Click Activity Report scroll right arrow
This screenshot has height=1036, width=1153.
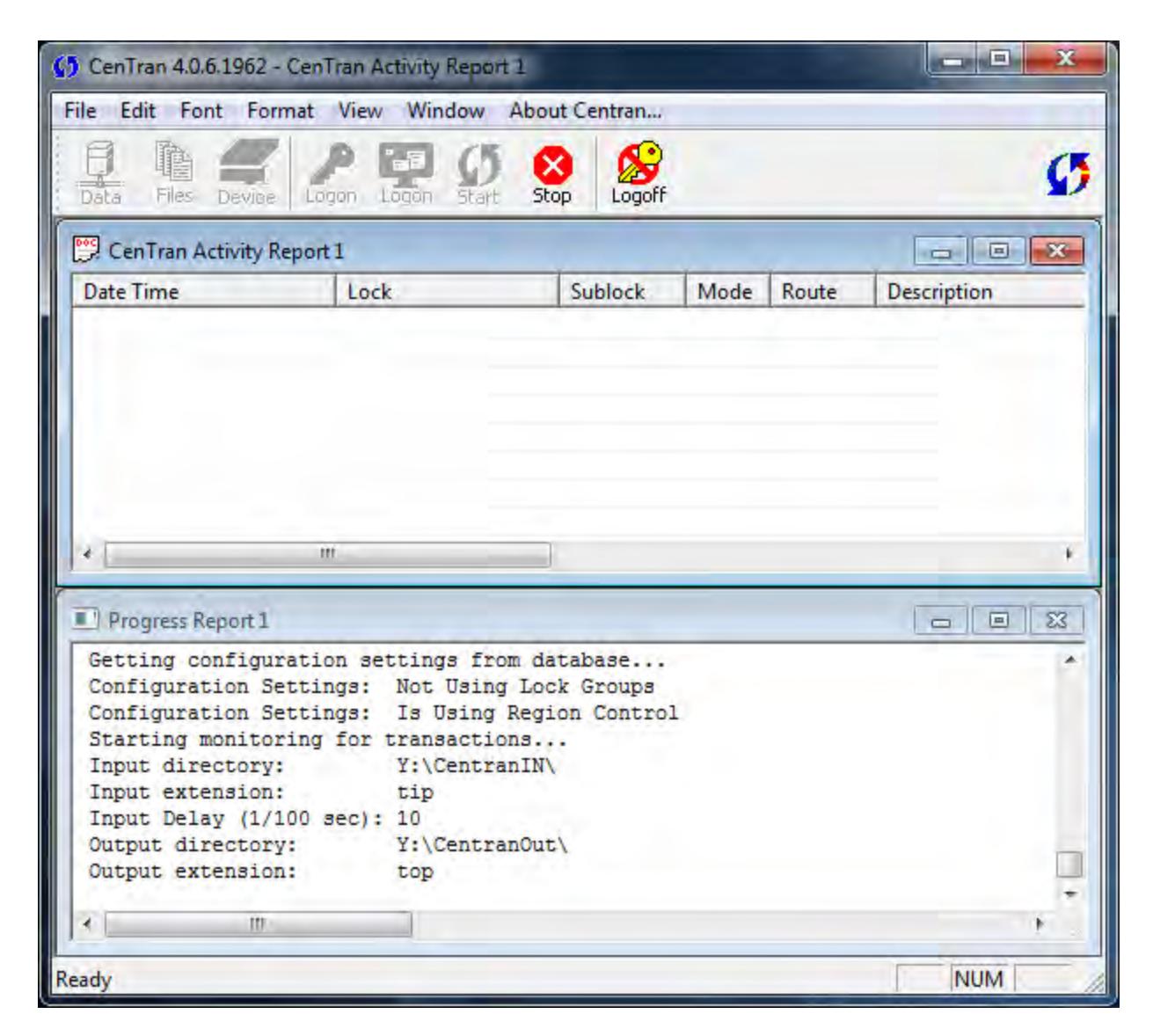click(x=1070, y=555)
